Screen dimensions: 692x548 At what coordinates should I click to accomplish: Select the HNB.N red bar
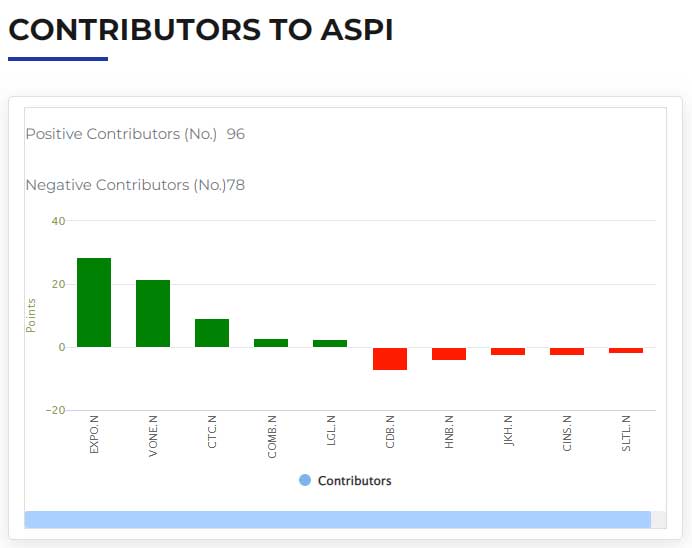449,354
